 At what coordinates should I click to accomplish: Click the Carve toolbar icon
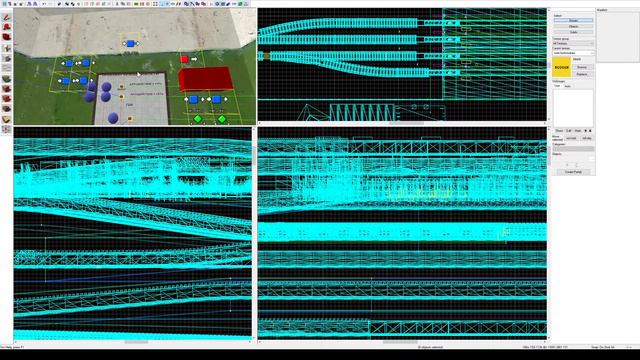pos(59,4)
